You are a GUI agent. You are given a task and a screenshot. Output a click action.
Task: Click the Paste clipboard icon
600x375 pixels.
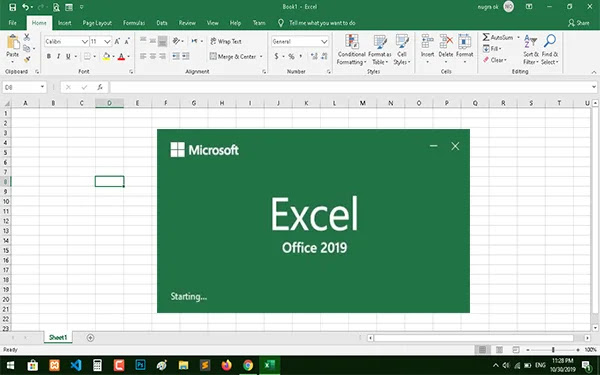coord(13,42)
